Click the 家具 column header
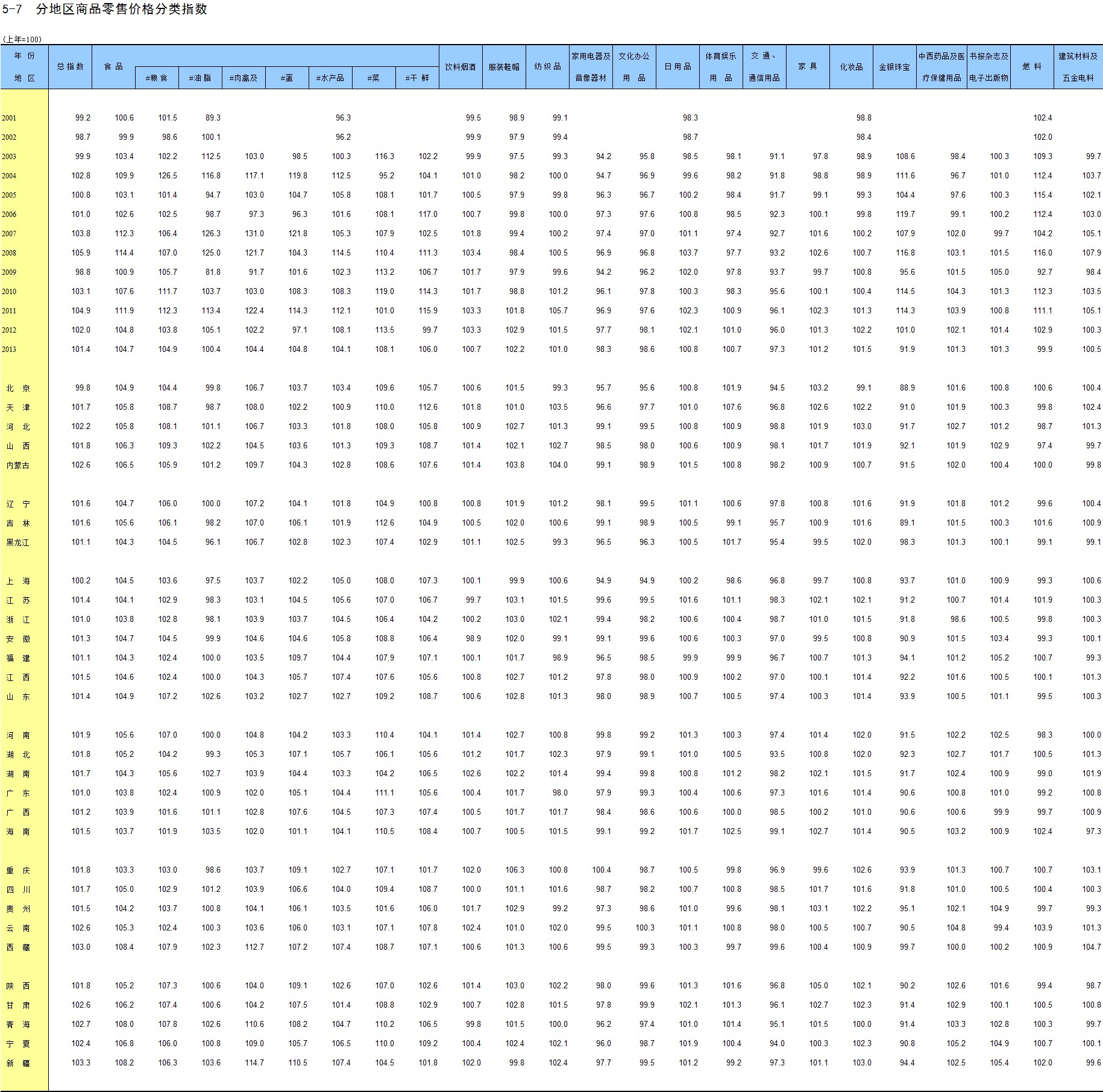Screen dimensions: 1103x1092 click(808, 67)
